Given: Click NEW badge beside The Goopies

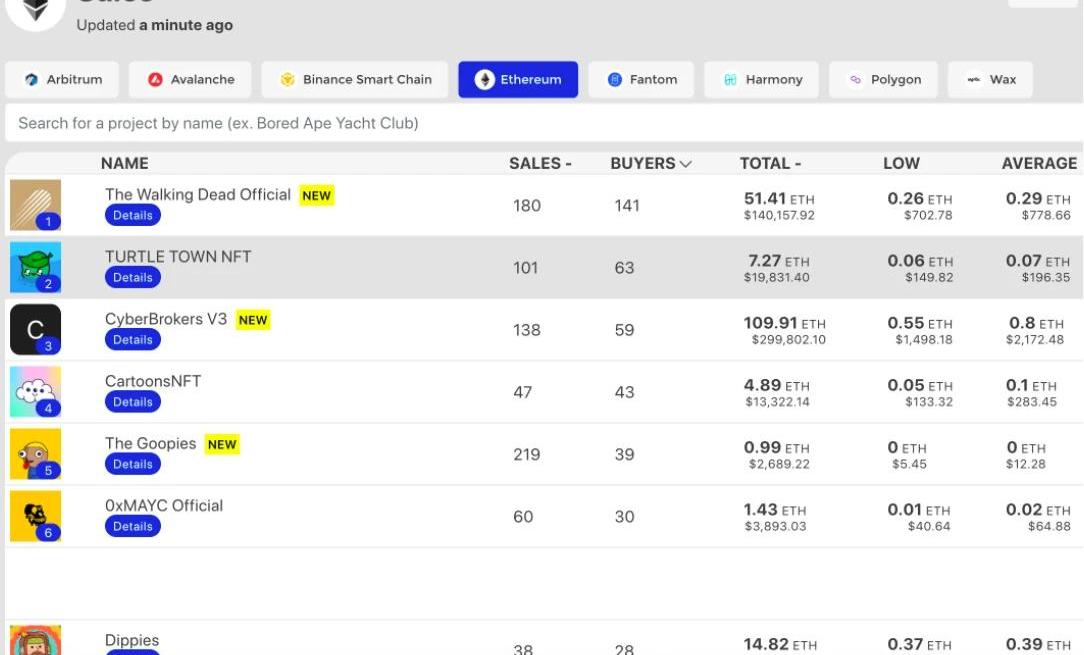Looking at the screenshot, I should (222, 445).
